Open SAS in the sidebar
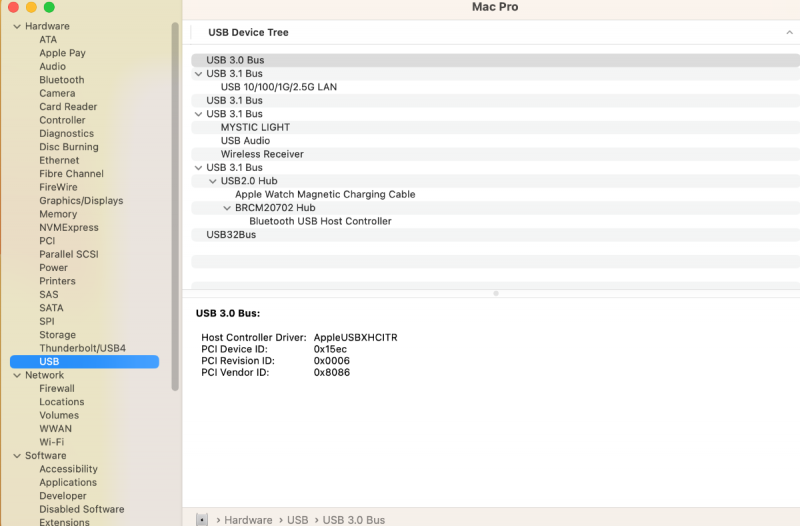Screen dimensions: 800x526 click(x=48, y=295)
